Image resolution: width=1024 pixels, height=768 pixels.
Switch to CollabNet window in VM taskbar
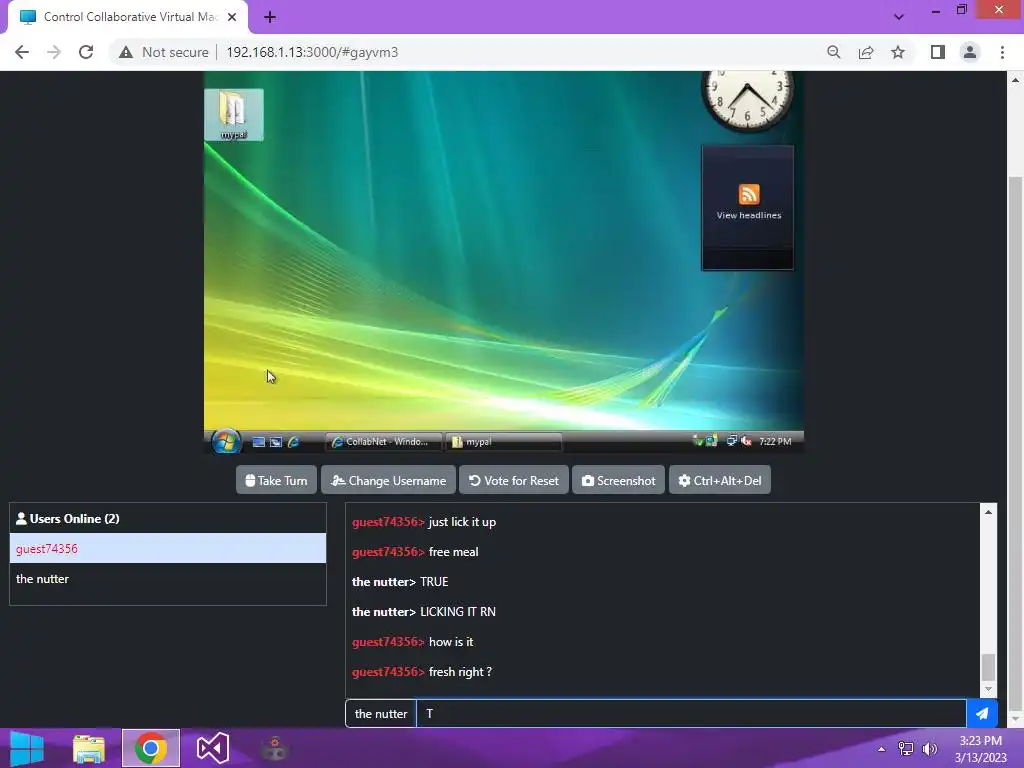click(383, 442)
